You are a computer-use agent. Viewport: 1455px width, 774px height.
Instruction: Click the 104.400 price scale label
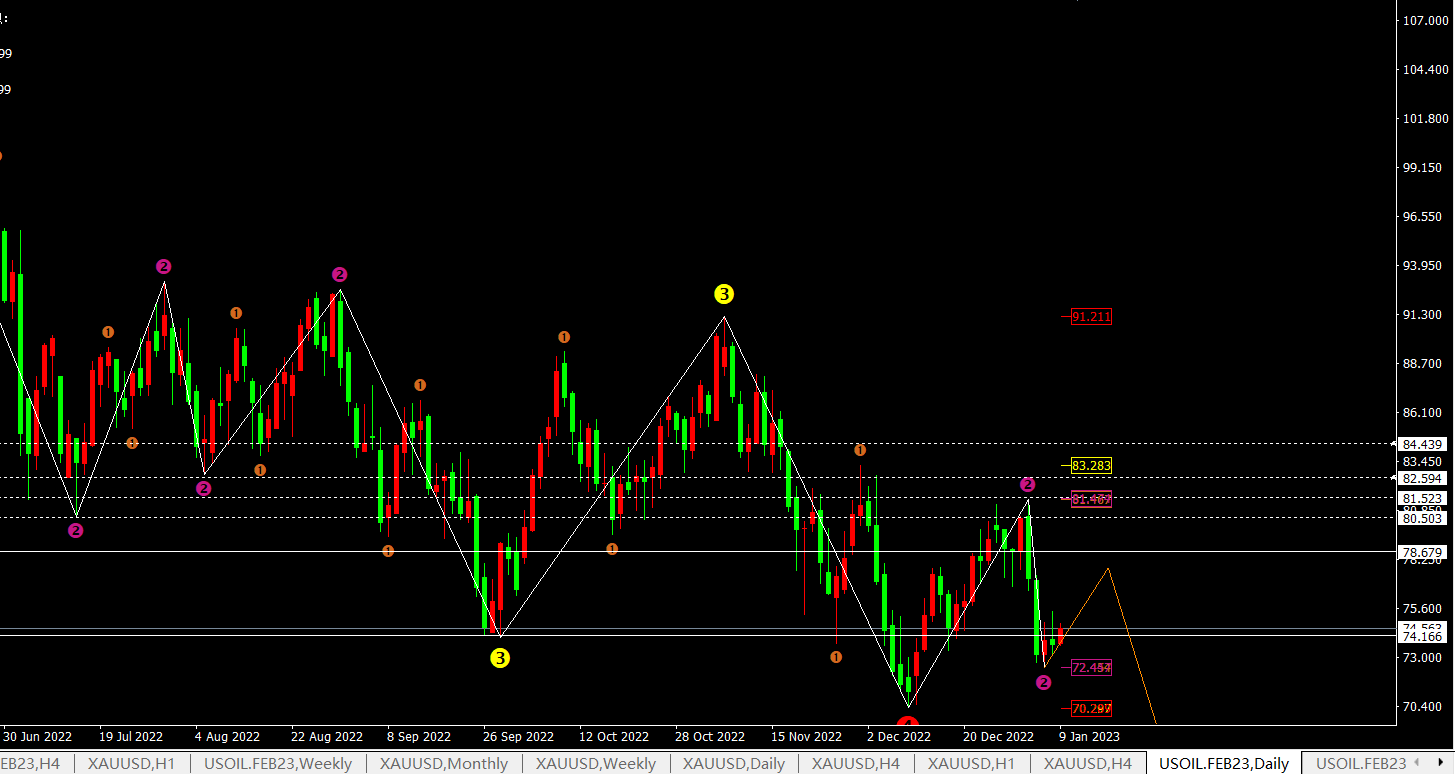click(x=1426, y=70)
